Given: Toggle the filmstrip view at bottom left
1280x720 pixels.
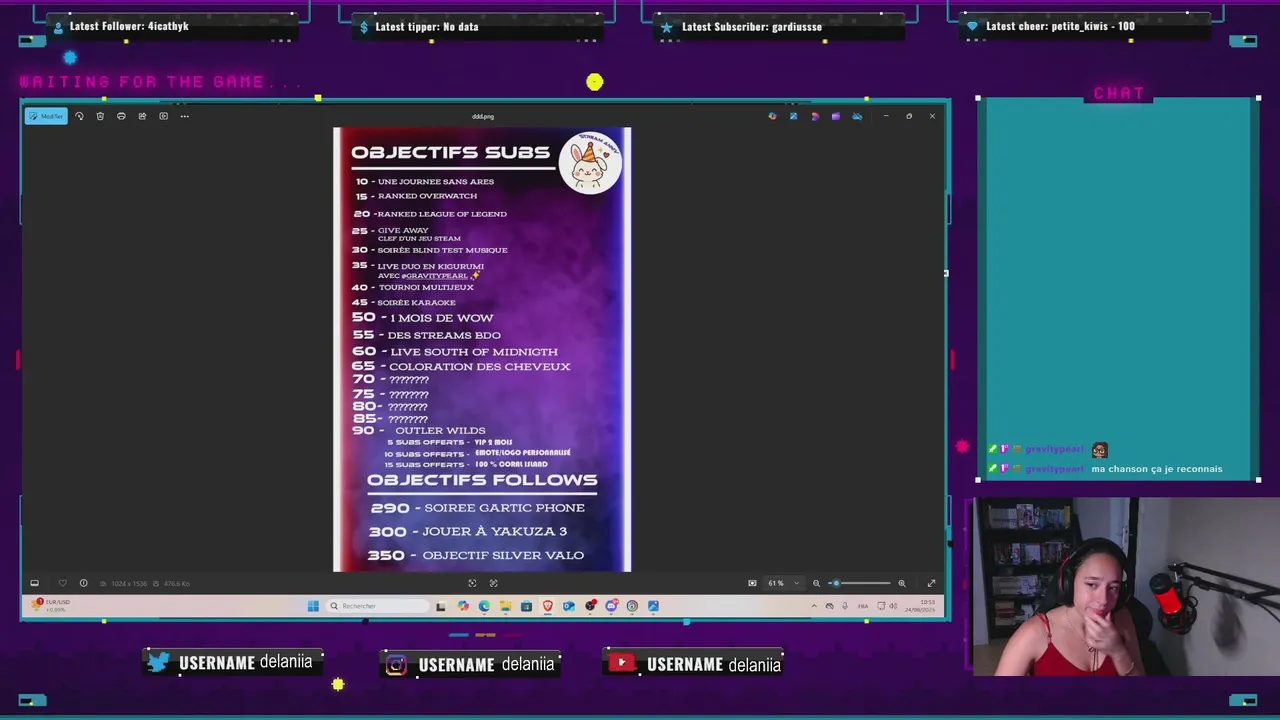Looking at the screenshot, I should pyautogui.click(x=34, y=583).
